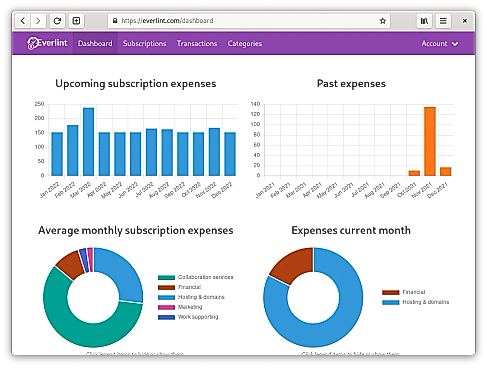This screenshot has width=487, height=368.
Task: Click the browser forward arrow button
Action: pos(38,21)
